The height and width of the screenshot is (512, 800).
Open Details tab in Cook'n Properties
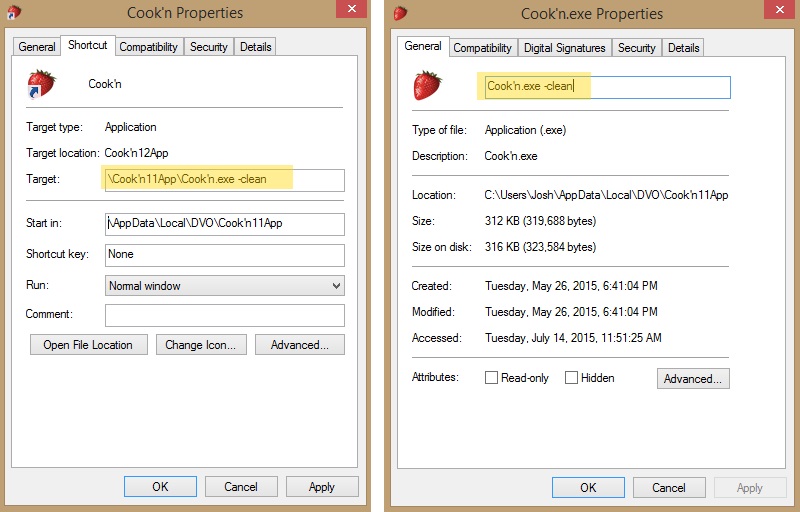click(x=256, y=47)
